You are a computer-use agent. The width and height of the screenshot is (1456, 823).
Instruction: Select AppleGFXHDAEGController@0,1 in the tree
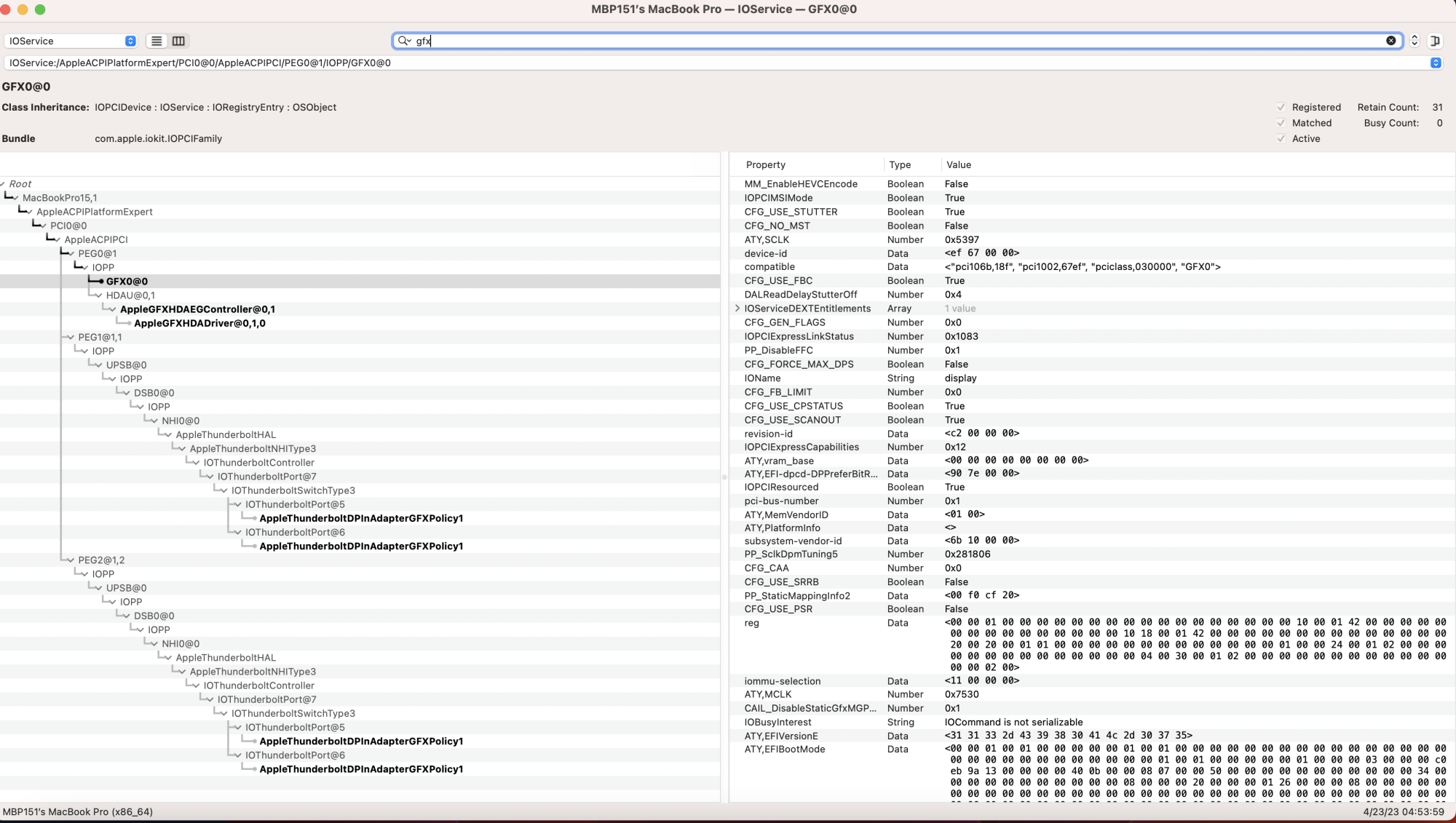pos(197,309)
